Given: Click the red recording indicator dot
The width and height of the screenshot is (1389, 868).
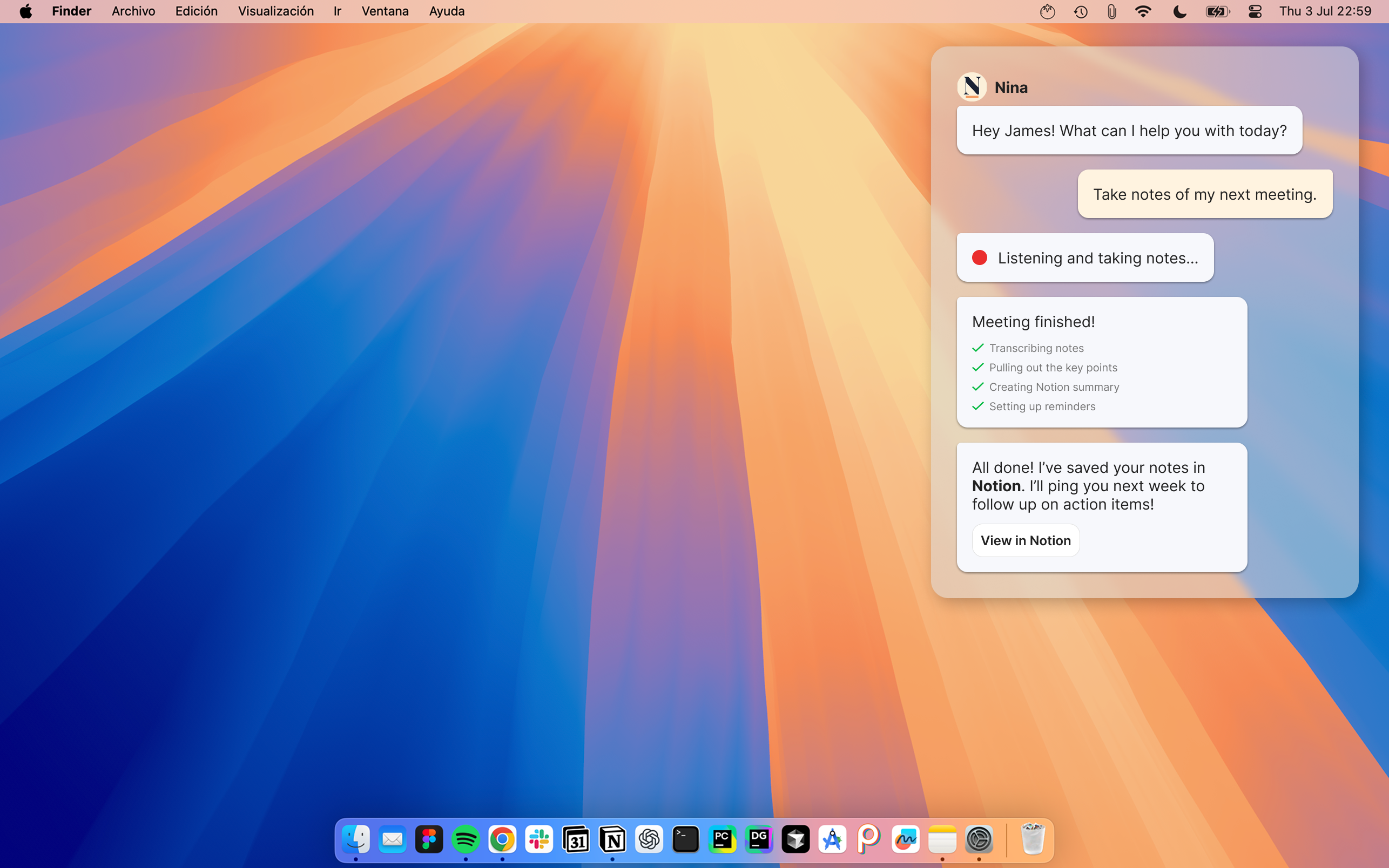Looking at the screenshot, I should click(979, 258).
